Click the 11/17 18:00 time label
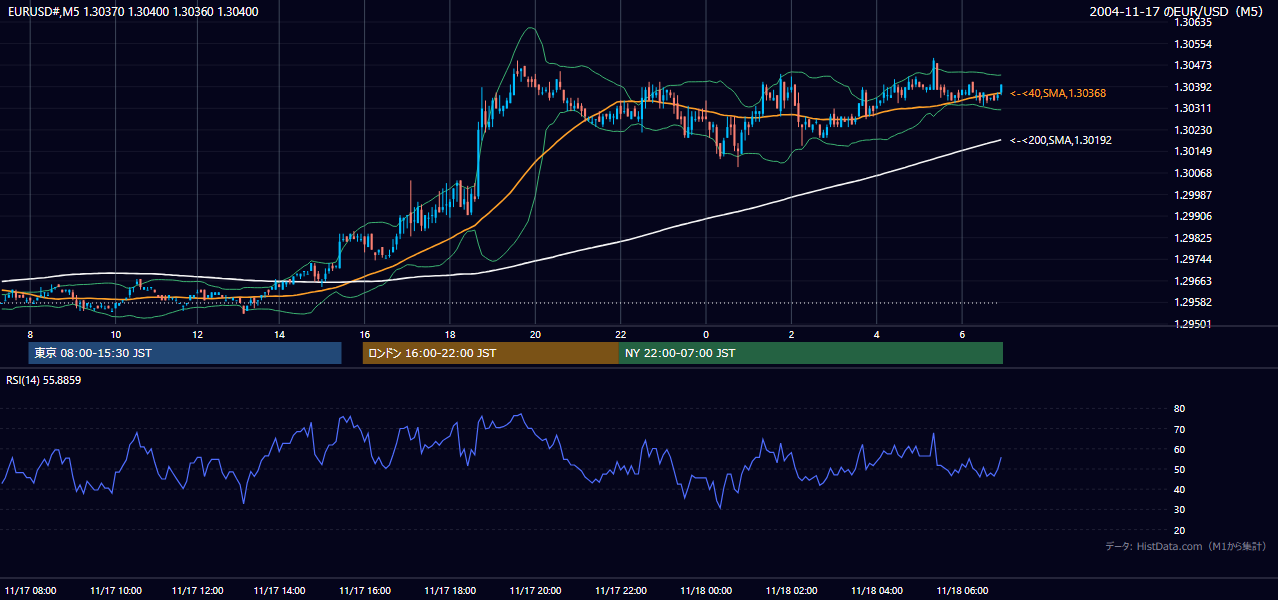1278x600 pixels. [450, 590]
